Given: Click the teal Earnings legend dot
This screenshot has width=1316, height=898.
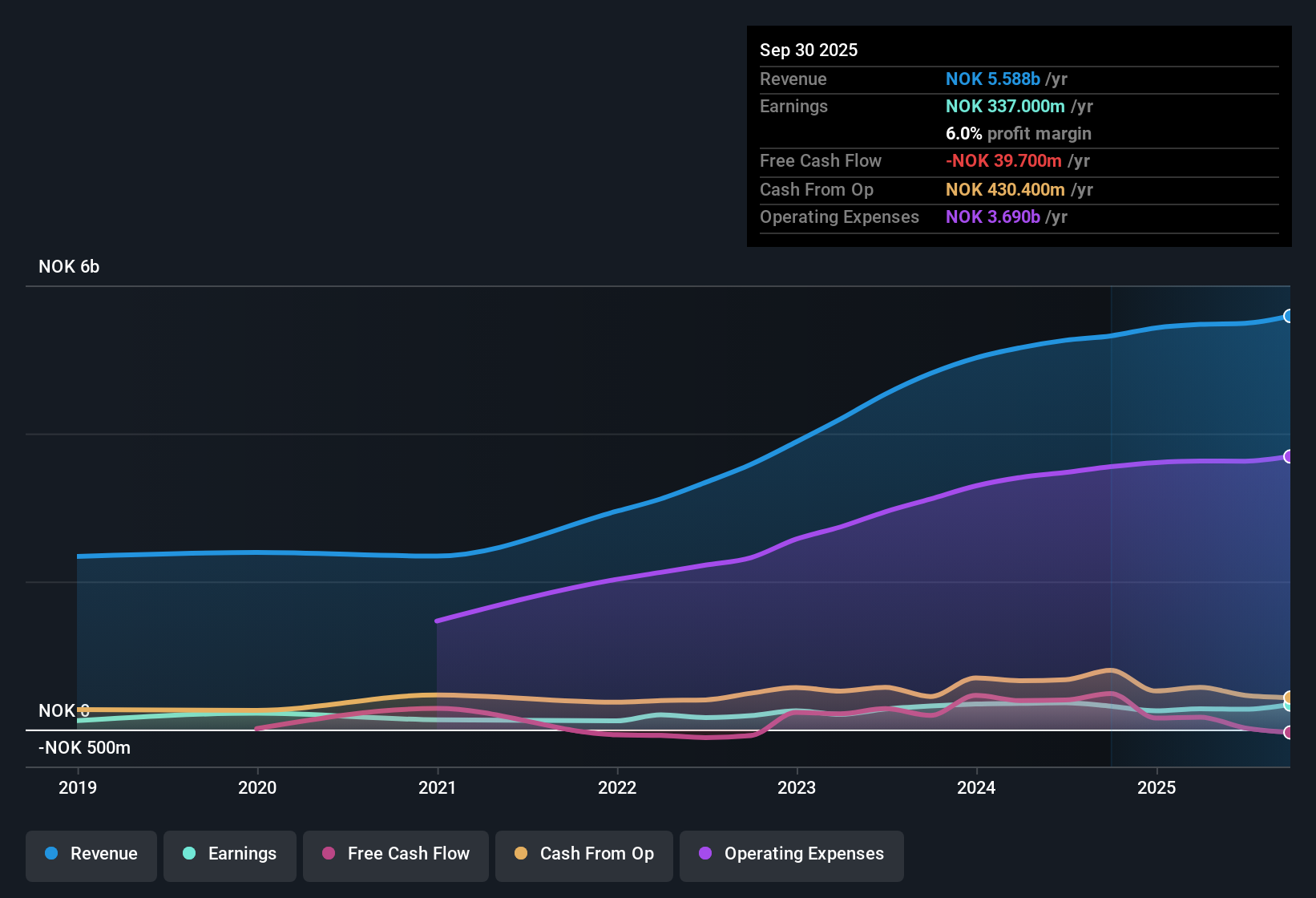Looking at the screenshot, I should point(189,854).
